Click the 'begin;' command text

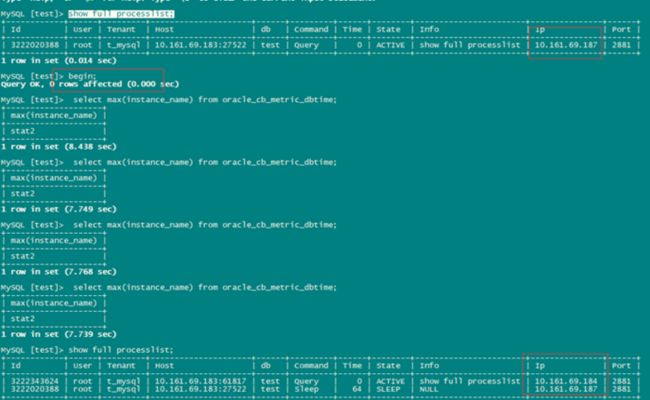point(82,76)
